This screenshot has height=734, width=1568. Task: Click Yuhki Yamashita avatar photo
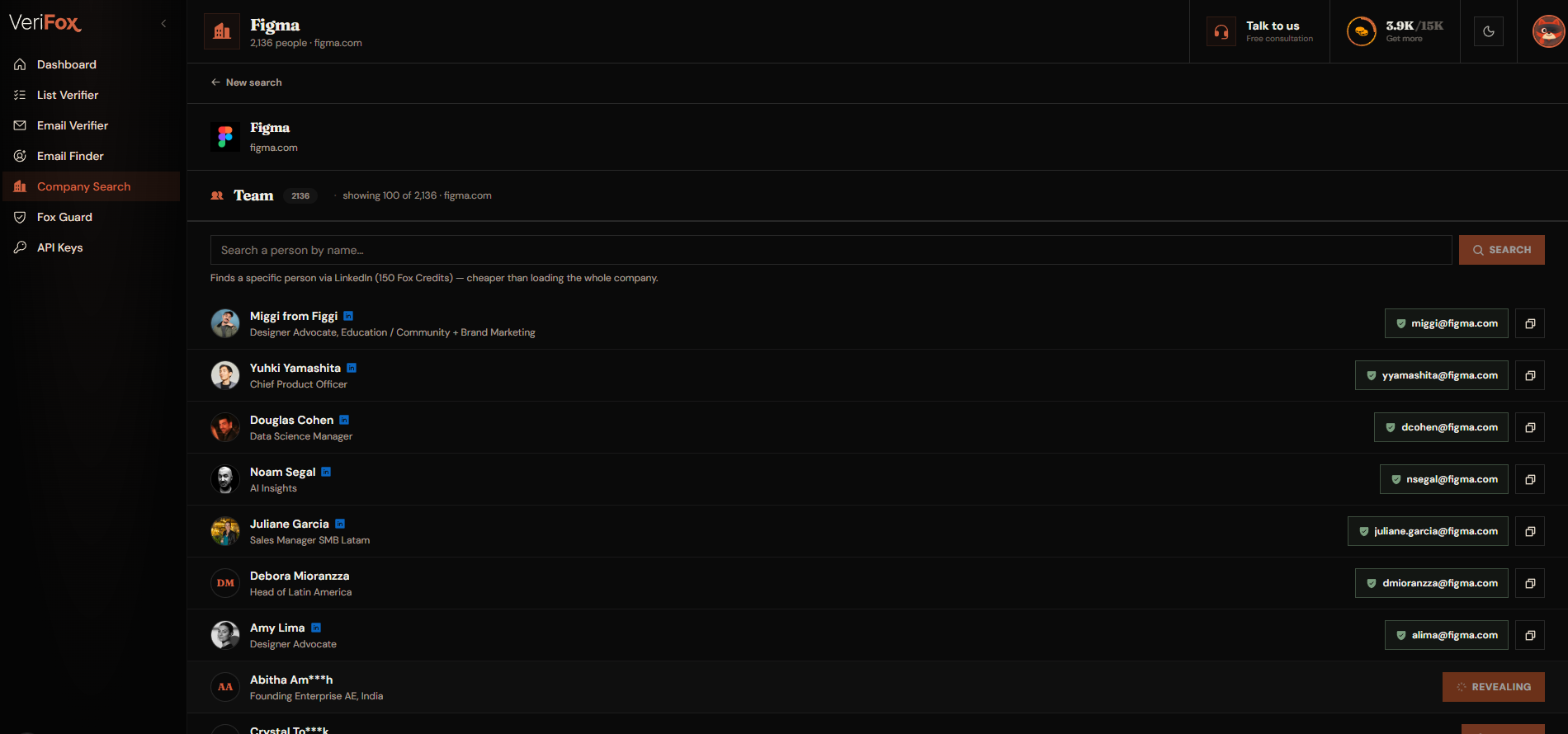(x=225, y=375)
